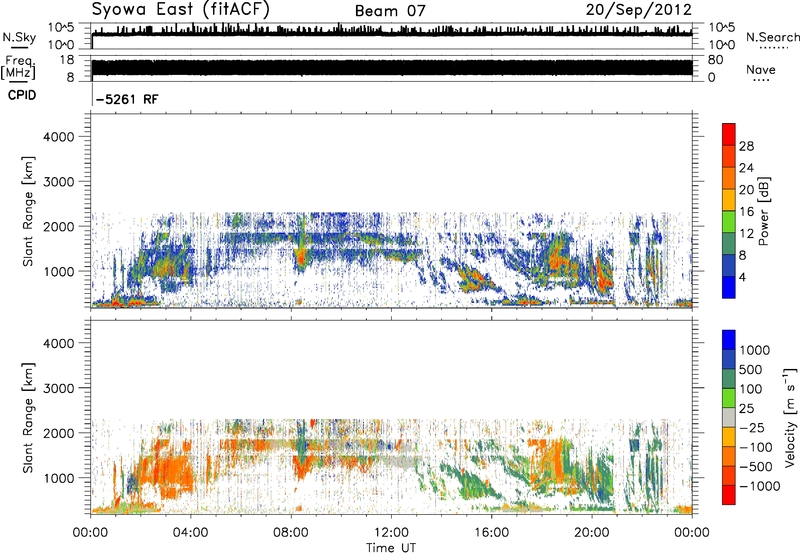The image size is (800, 554).
Task: Click the '1000' tick on velocity scale
Action: pyautogui.click(x=754, y=350)
